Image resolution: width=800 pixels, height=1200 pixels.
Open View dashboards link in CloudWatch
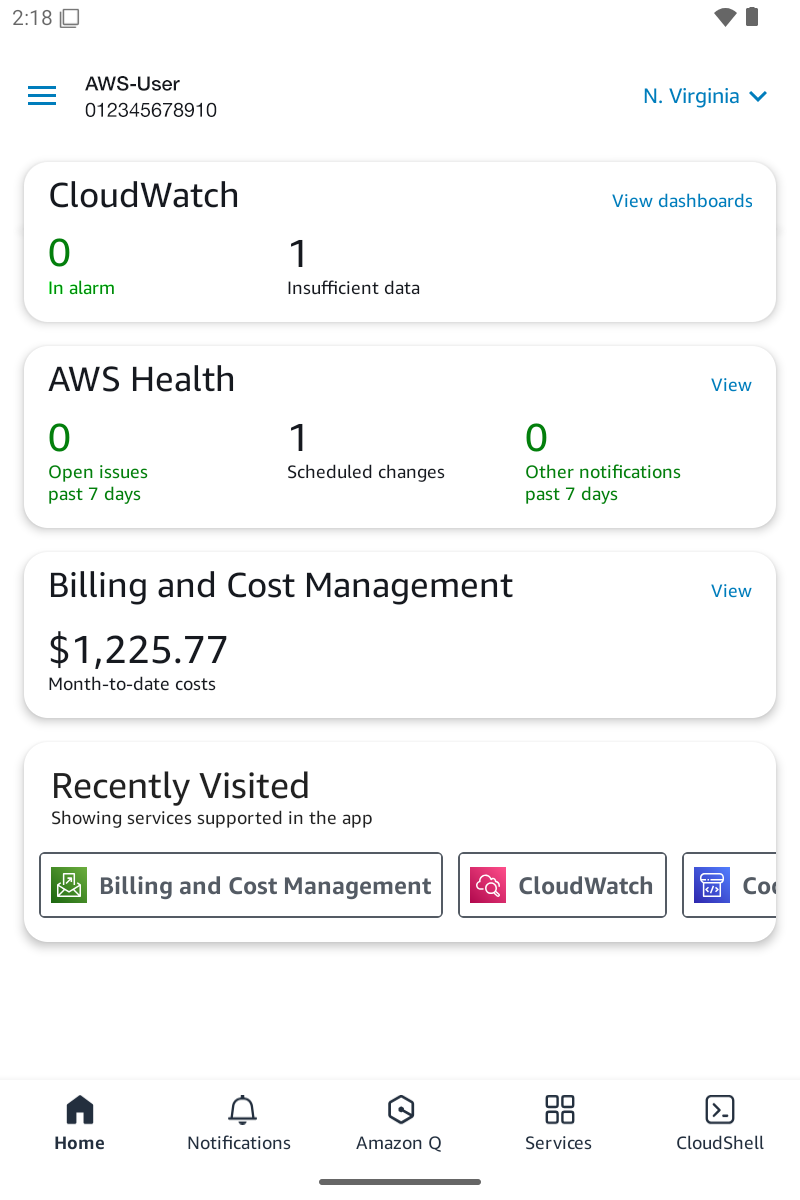click(x=682, y=201)
